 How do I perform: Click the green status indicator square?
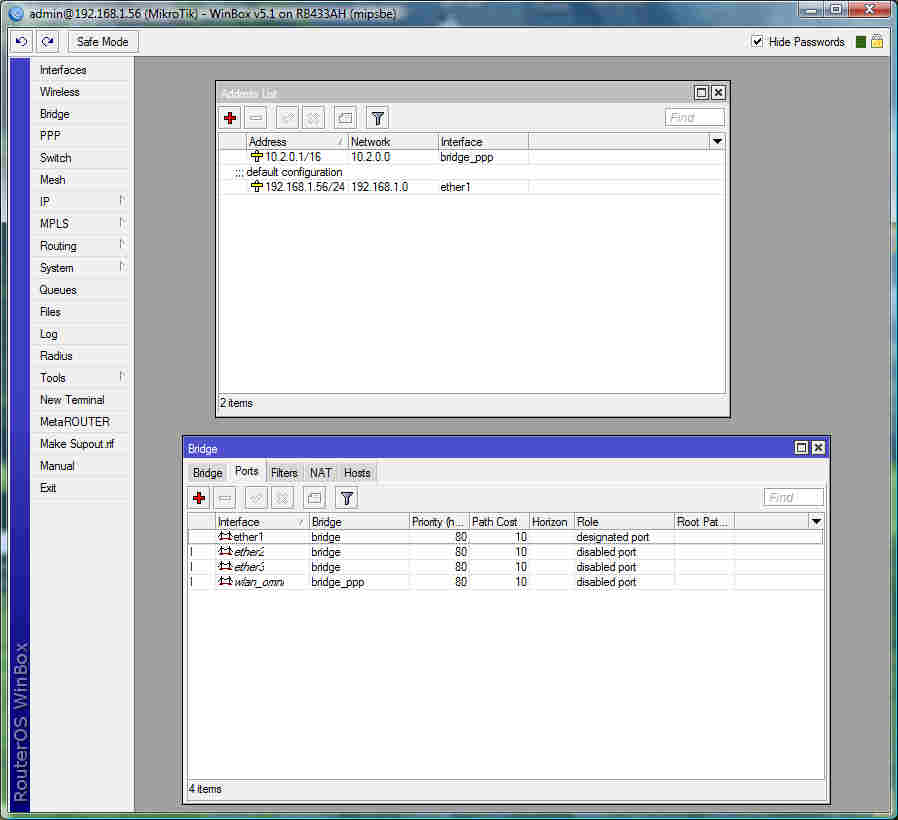860,42
